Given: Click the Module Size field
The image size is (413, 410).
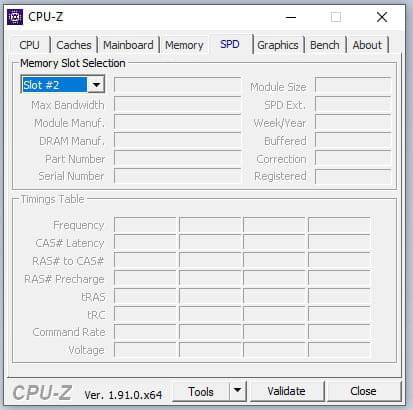Looking at the screenshot, I should [353, 85].
